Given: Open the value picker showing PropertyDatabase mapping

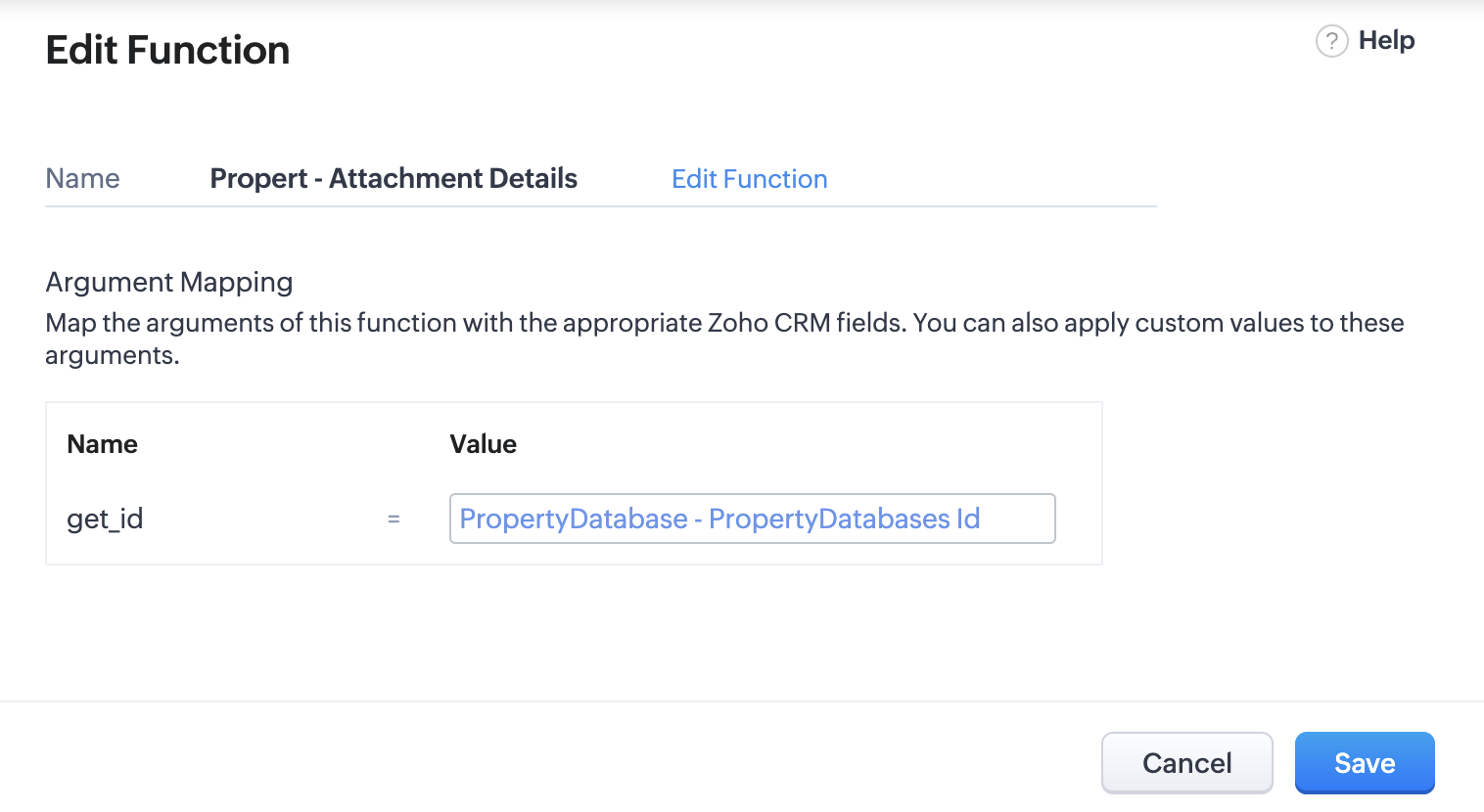Looking at the screenshot, I should tap(752, 519).
